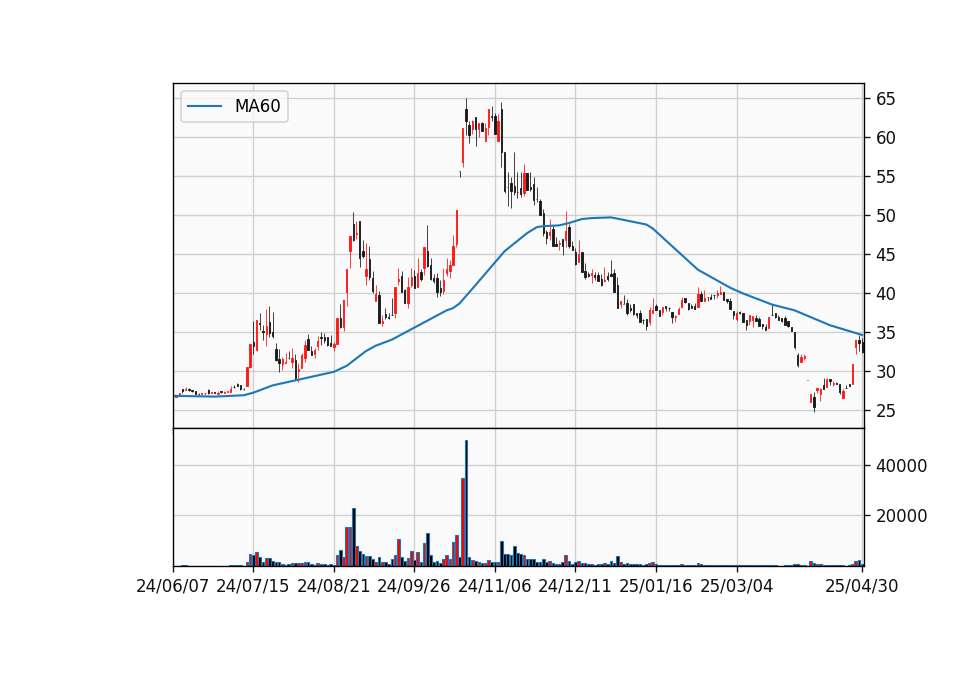
Task: Click the 60 price axis label
Action: click(x=885, y=138)
